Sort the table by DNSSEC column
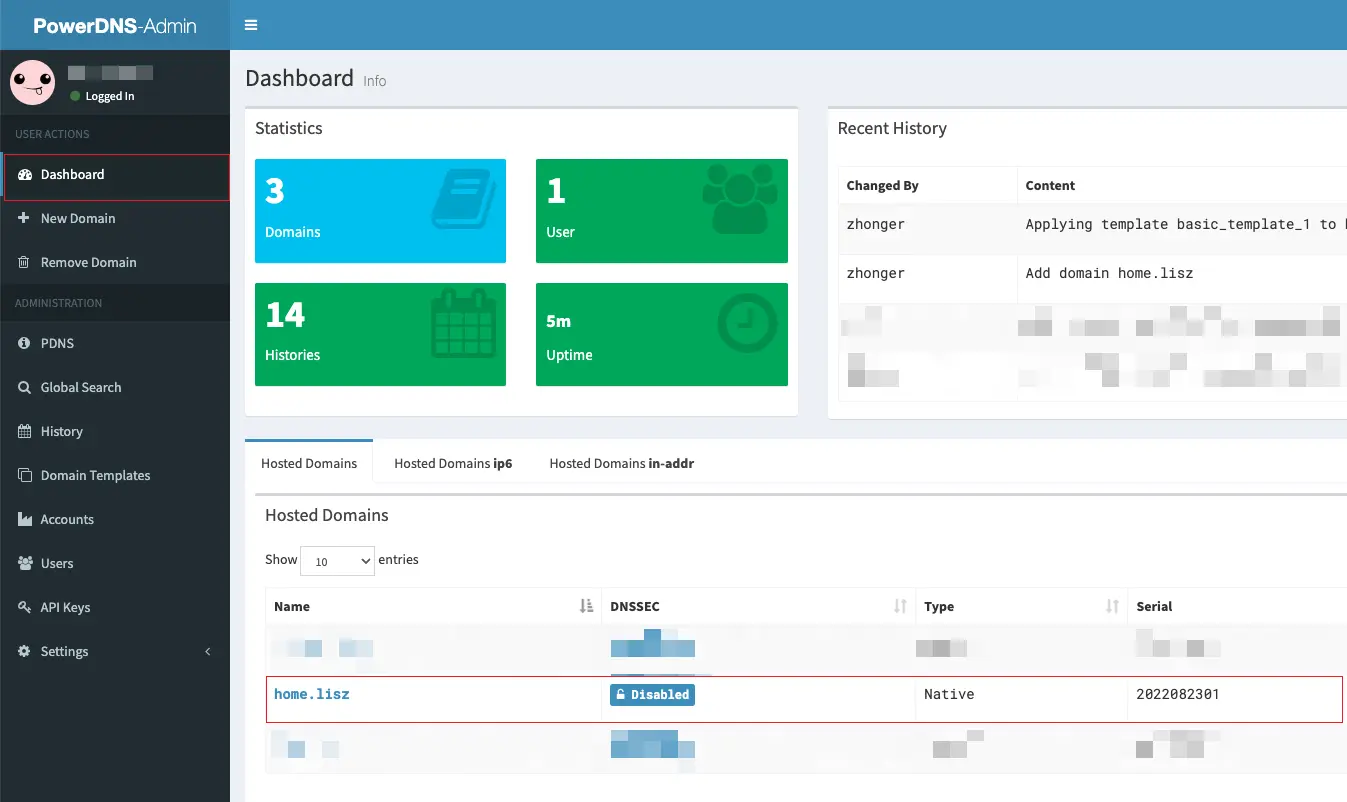The width and height of the screenshot is (1347, 802). point(900,606)
